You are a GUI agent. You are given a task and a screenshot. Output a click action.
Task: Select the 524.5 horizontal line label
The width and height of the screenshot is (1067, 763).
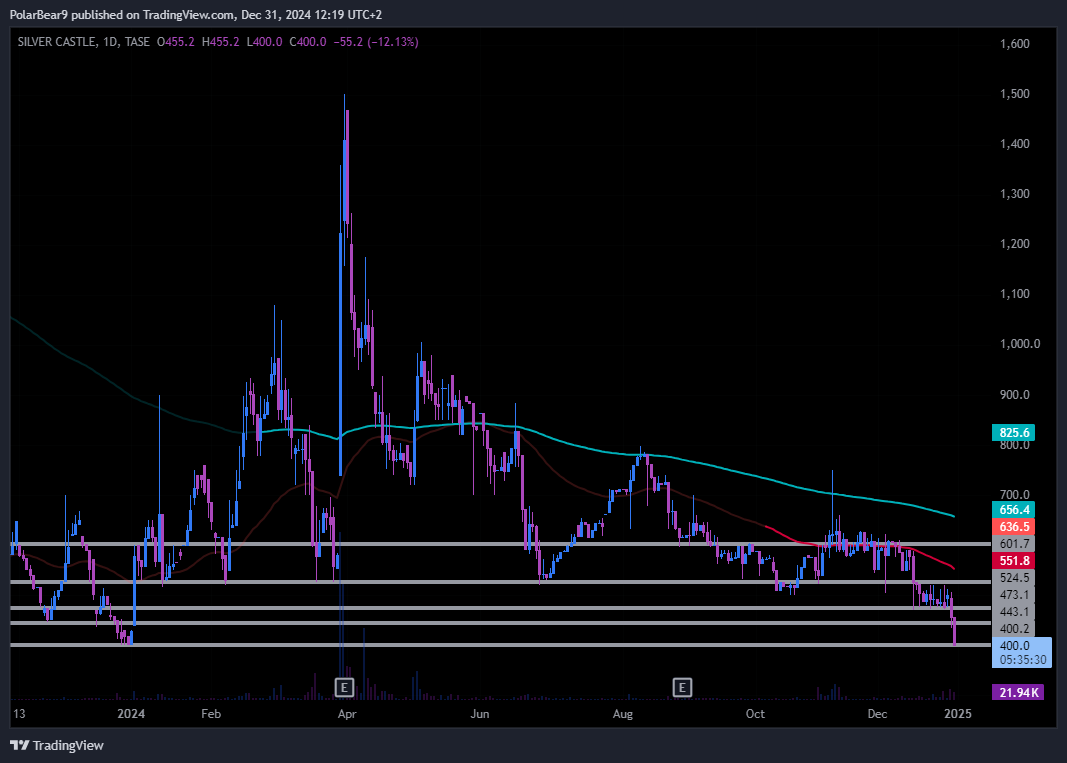point(1017,577)
